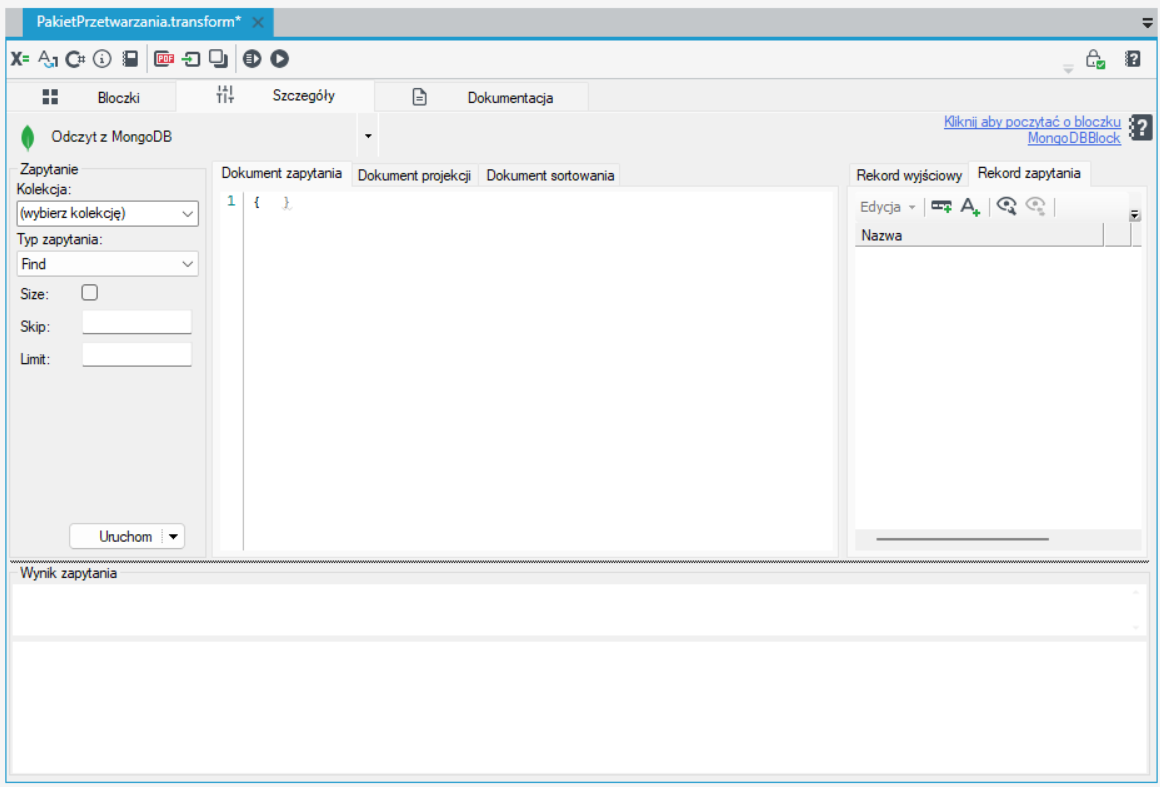Click the Limit input field

137,354
